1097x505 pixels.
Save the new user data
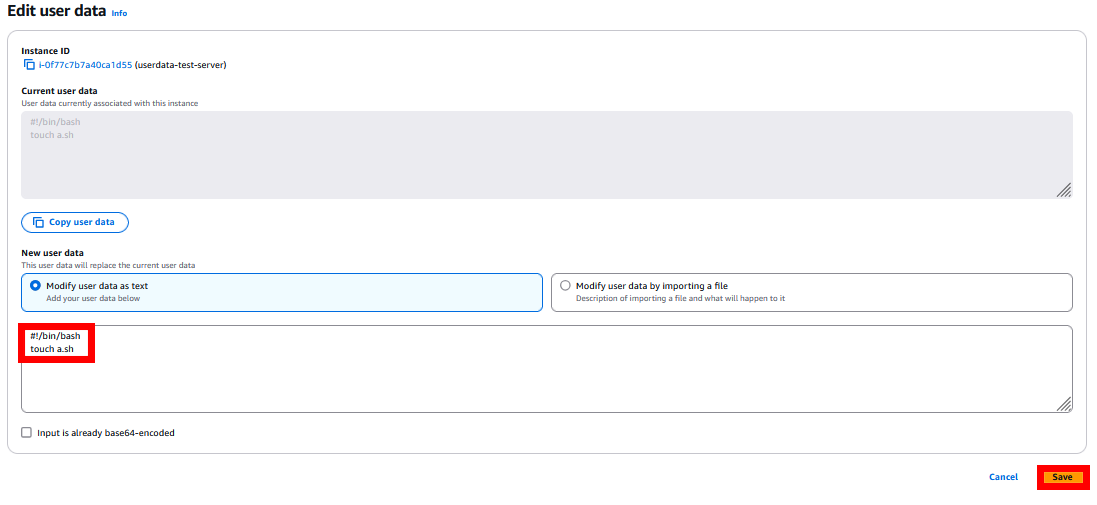click(1062, 477)
